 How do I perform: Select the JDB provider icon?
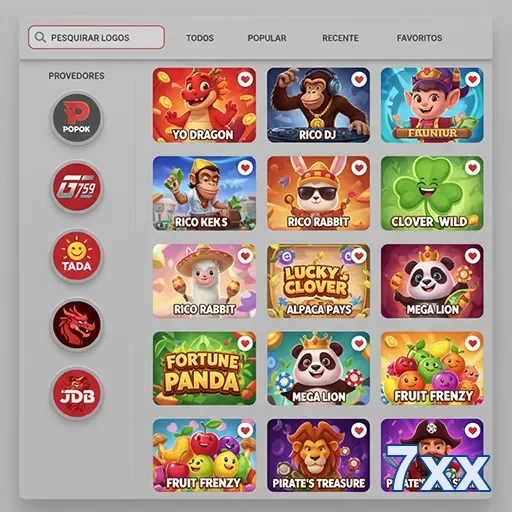(77, 393)
